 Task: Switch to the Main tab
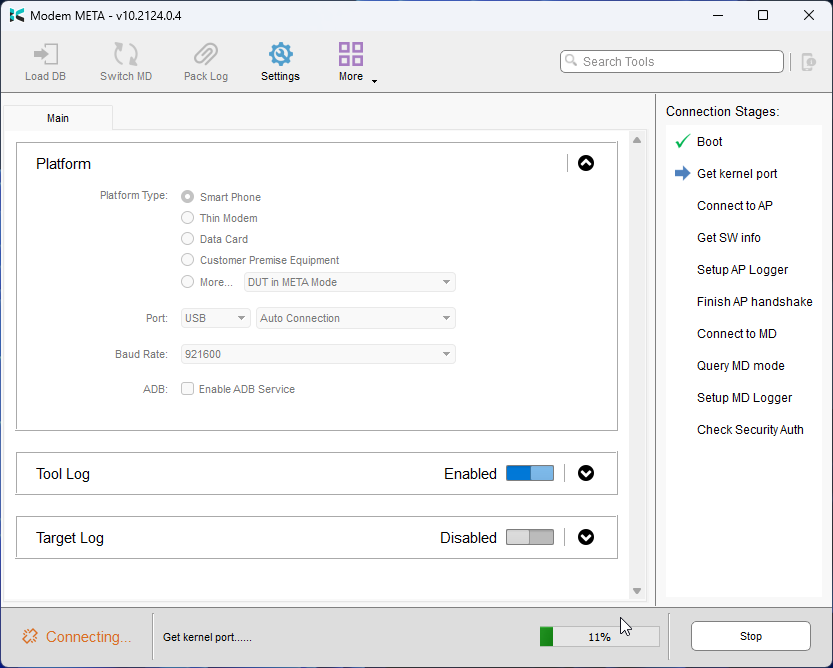57,117
